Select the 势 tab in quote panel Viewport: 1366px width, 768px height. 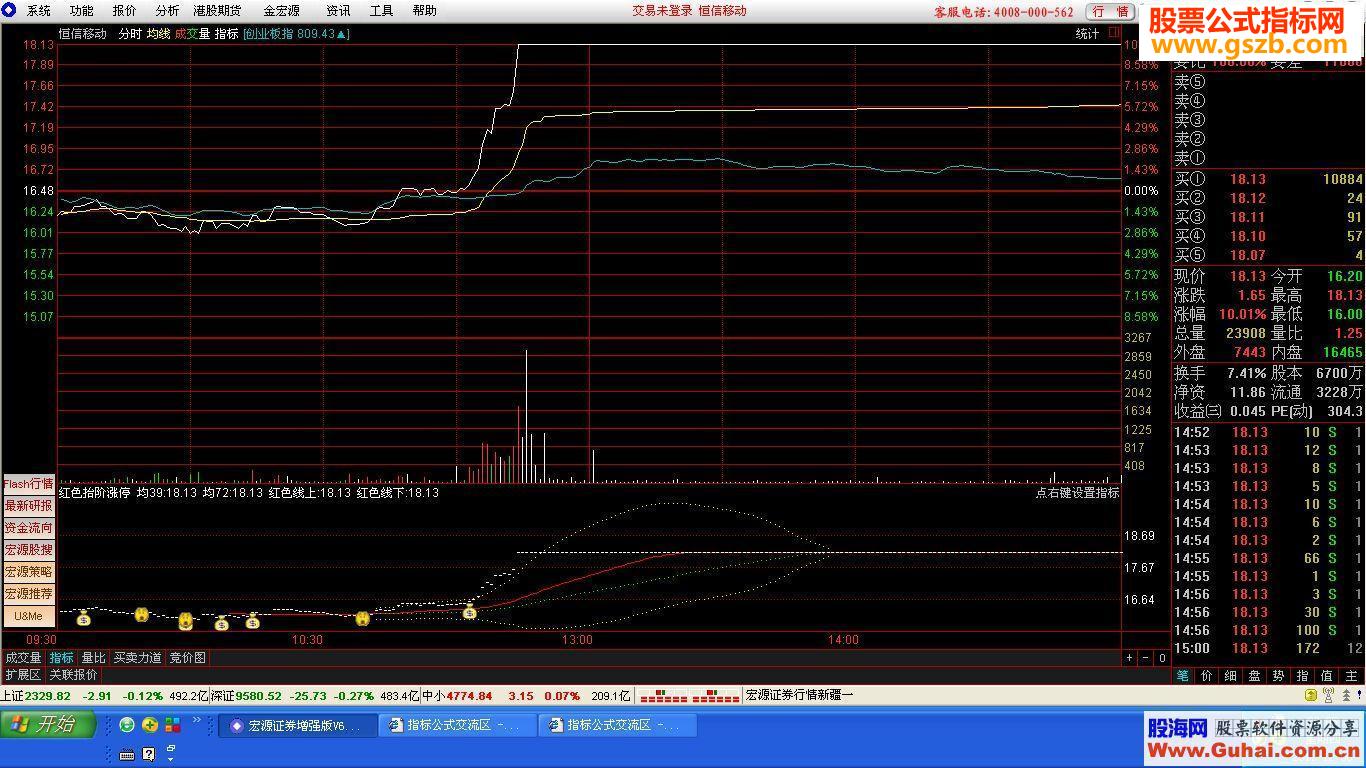click(1279, 676)
